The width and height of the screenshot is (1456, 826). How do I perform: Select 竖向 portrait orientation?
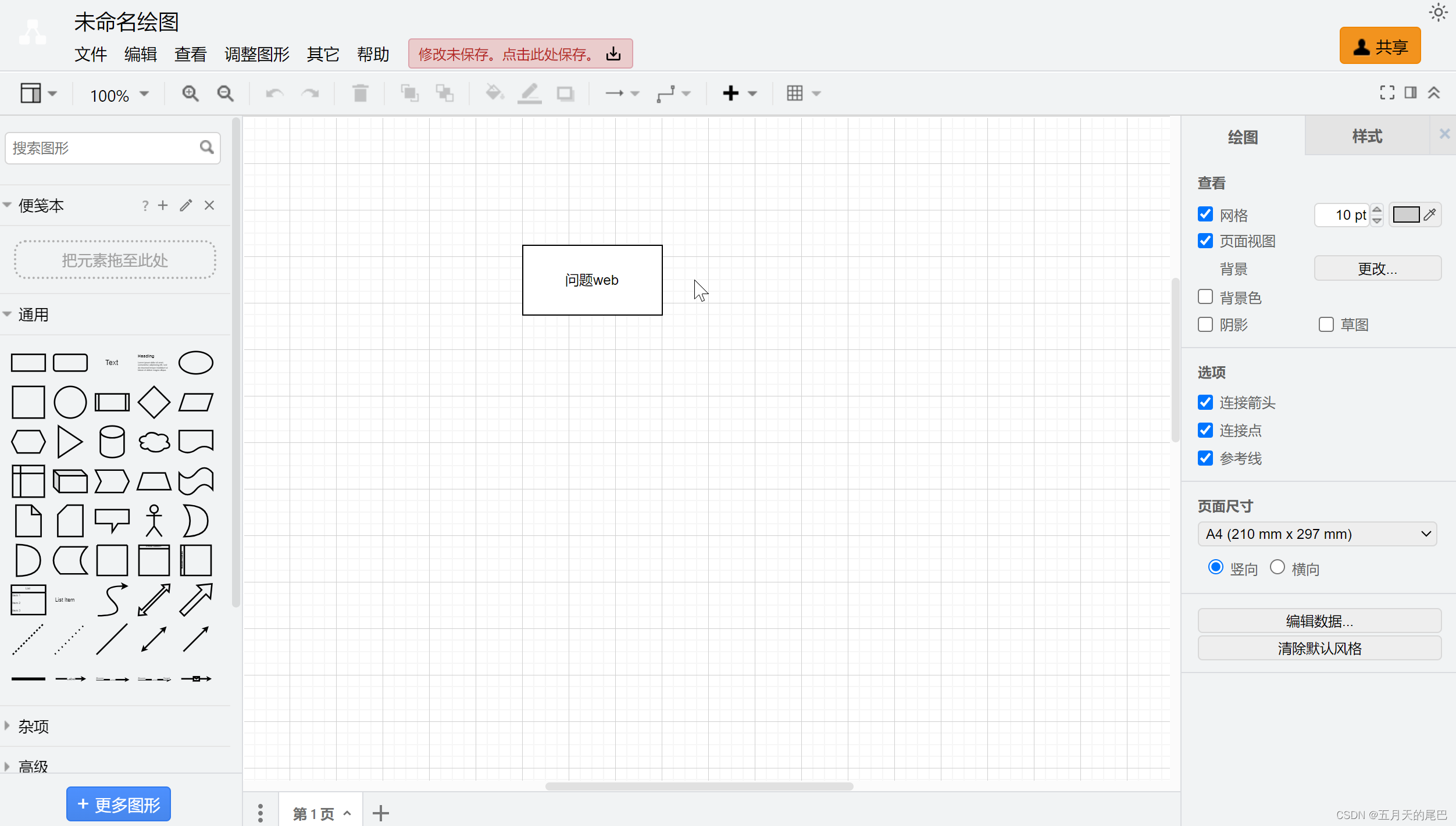[x=1216, y=567]
